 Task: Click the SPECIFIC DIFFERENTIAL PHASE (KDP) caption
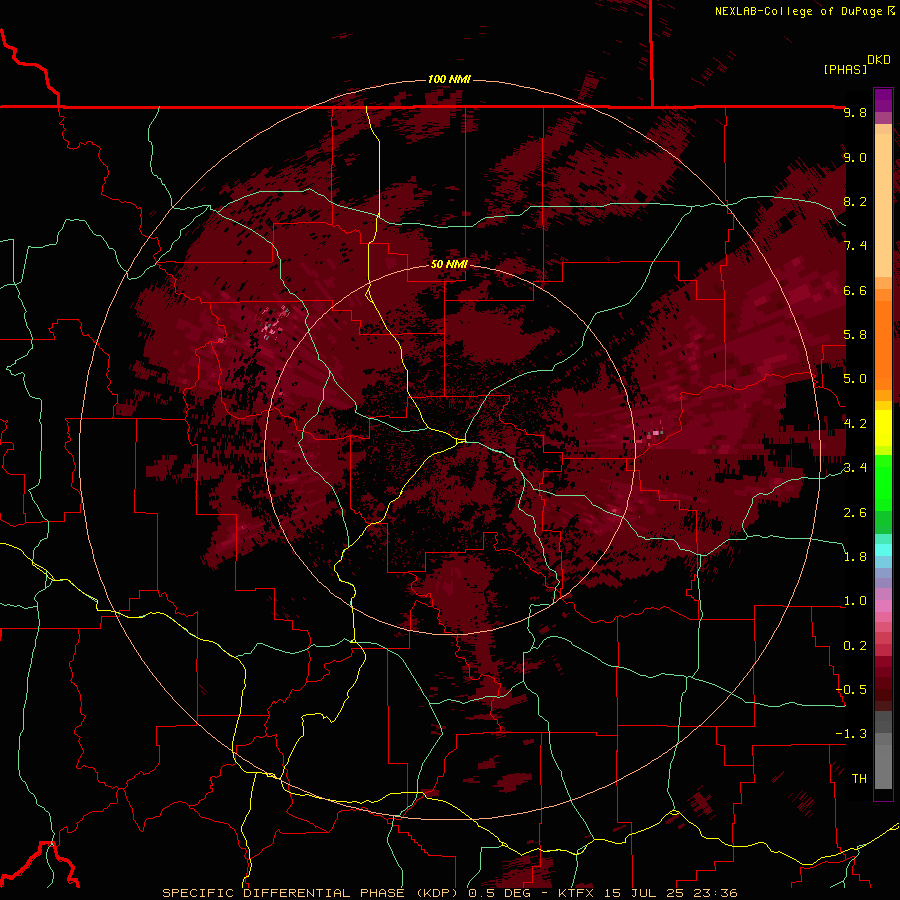[x=312, y=893]
